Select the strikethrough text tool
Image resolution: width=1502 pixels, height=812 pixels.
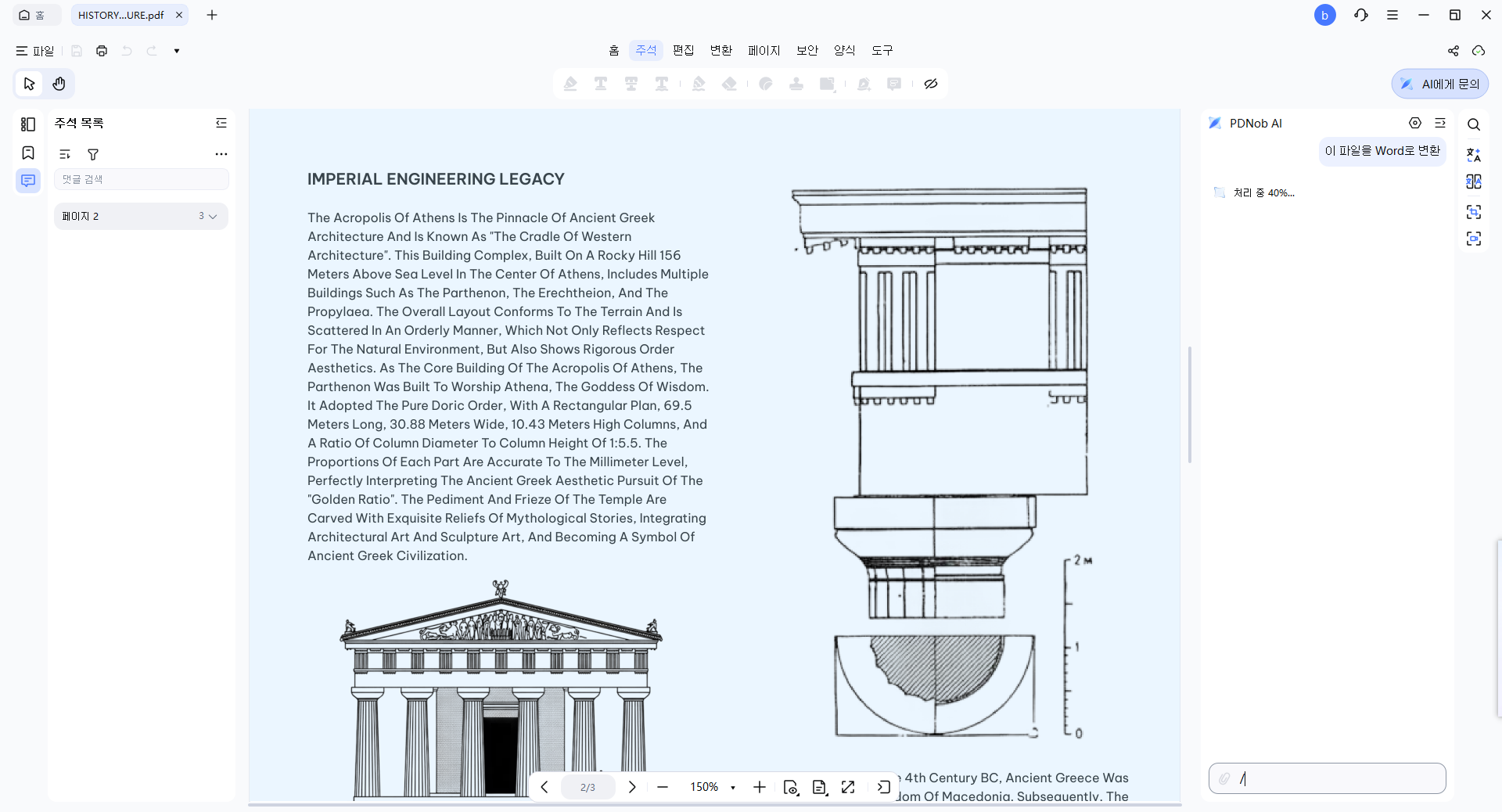[631, 84]
